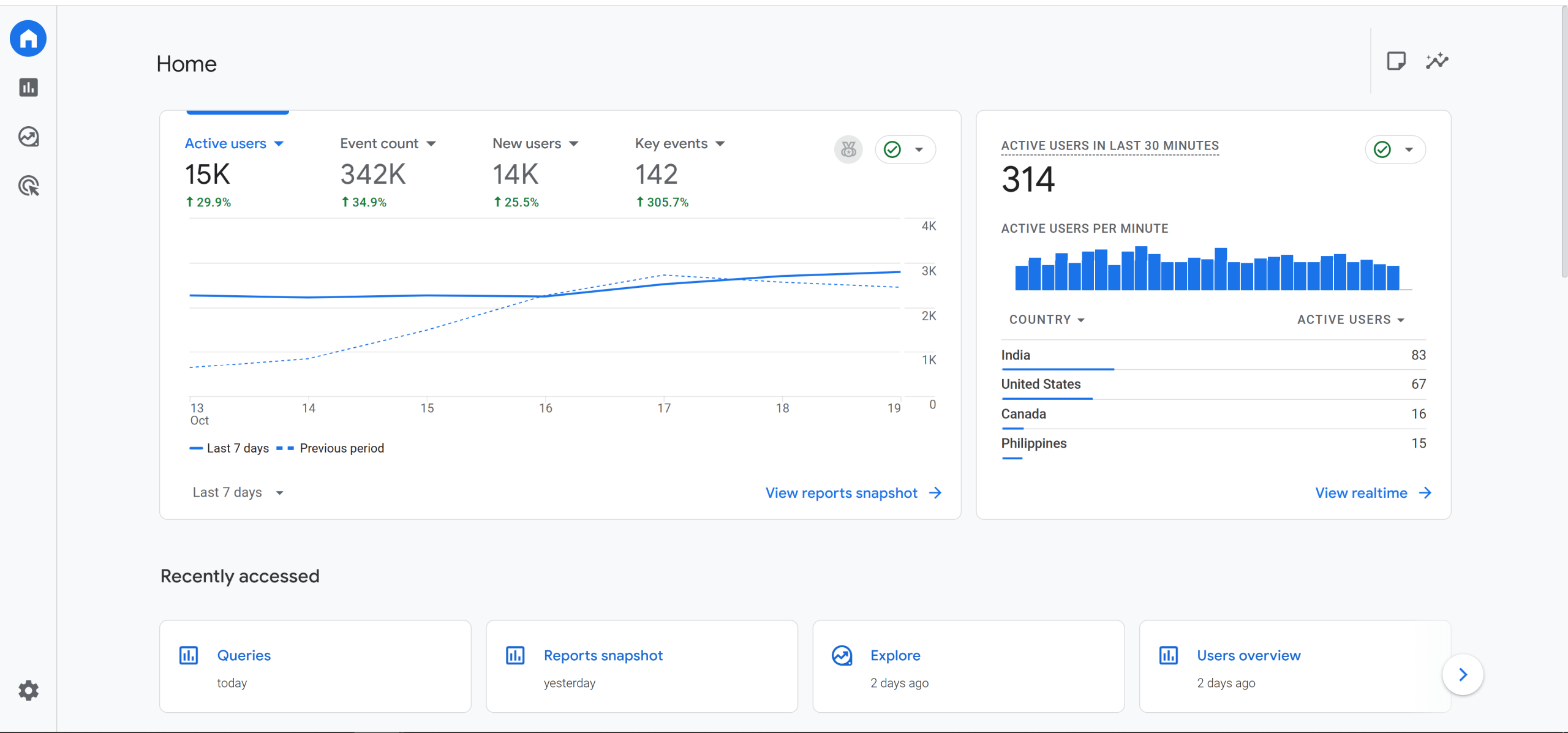Open the Explore icon in sidebar
1568x733 pixels.
coord(28,137)
